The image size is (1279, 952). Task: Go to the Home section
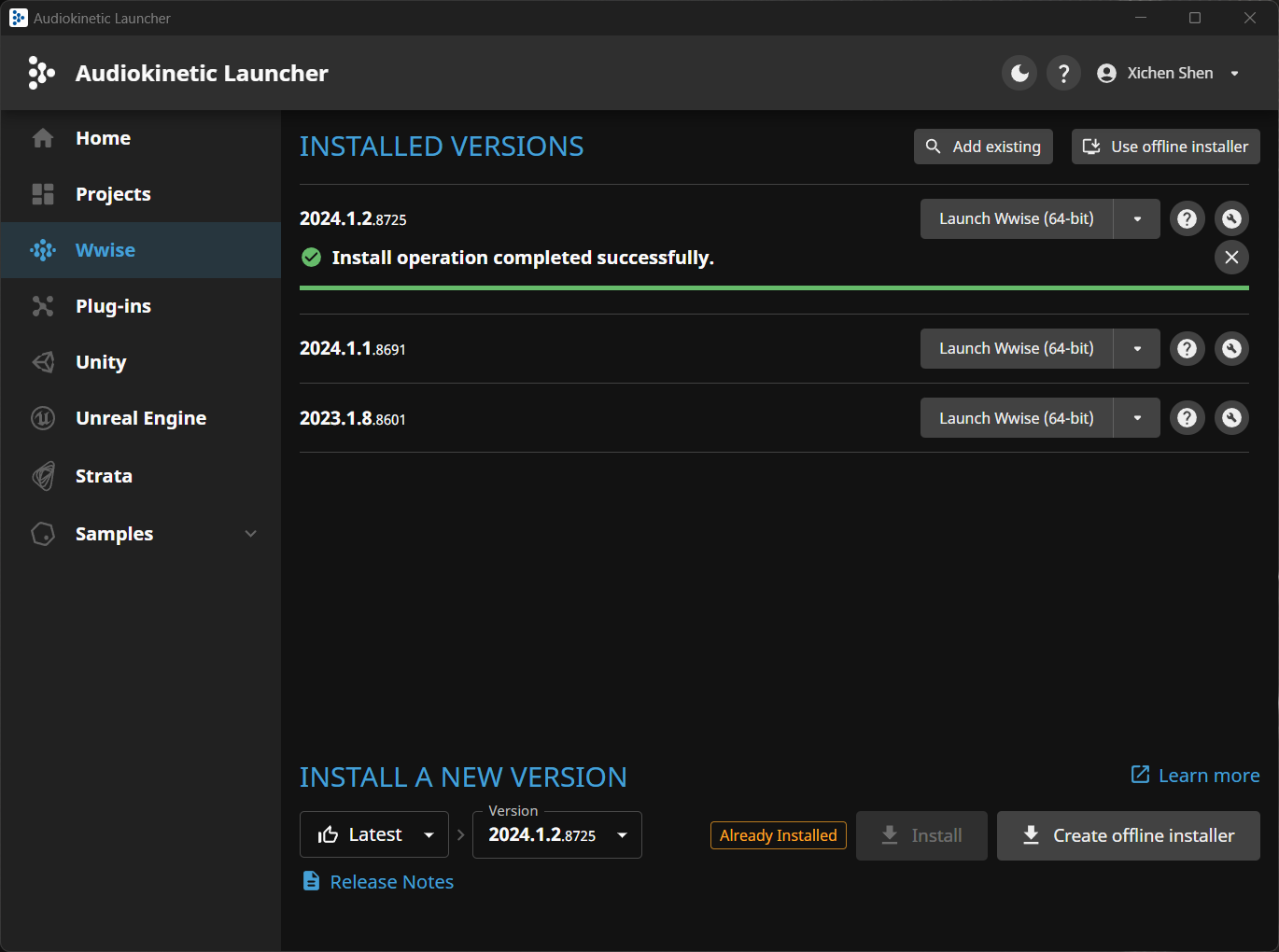tap(140, 138)
